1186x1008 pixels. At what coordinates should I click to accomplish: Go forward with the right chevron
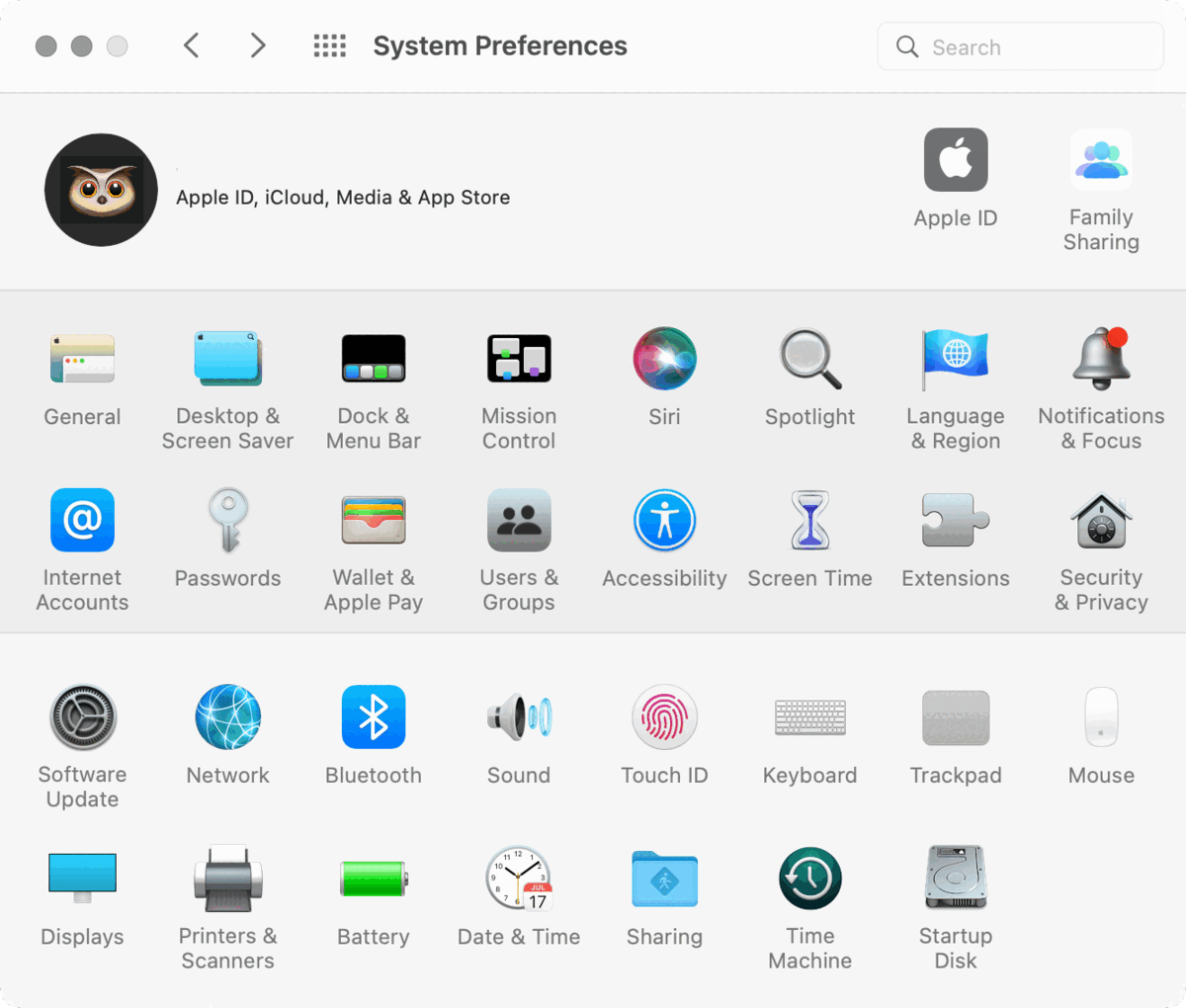coord(258,45)
